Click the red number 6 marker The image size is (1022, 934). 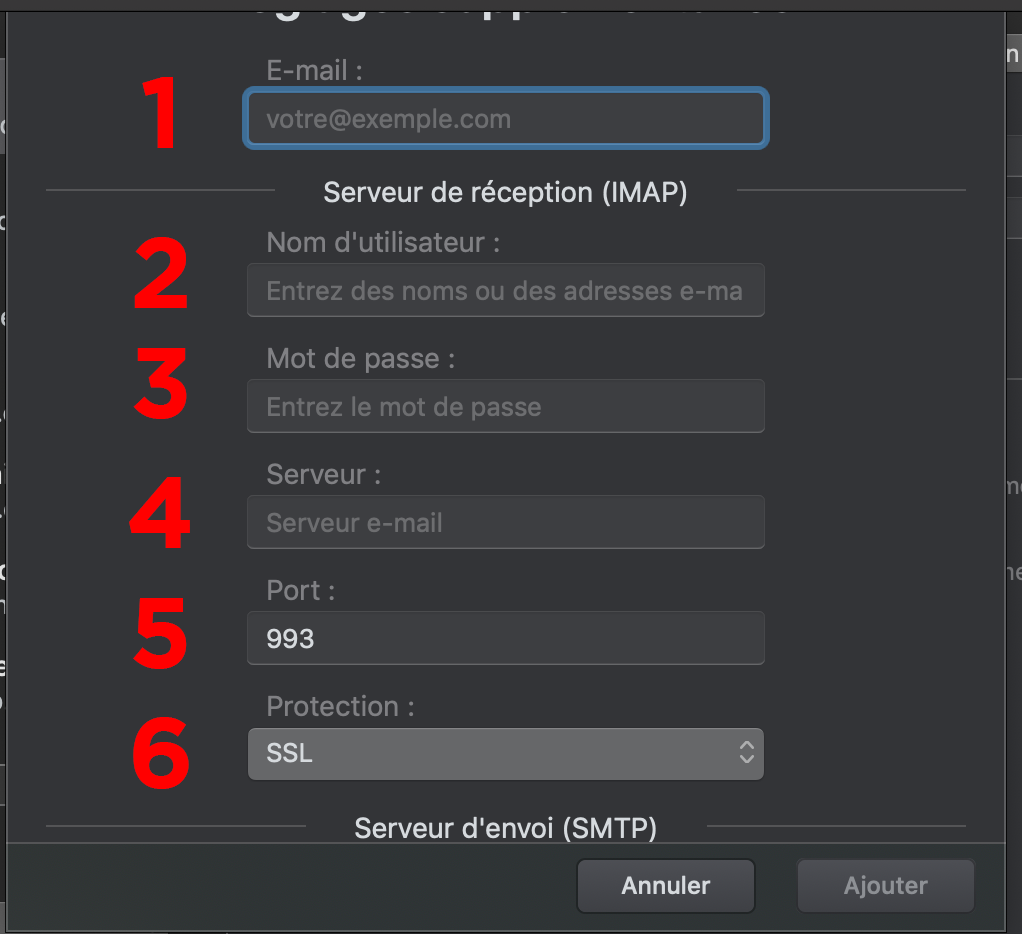pos(161,752)
